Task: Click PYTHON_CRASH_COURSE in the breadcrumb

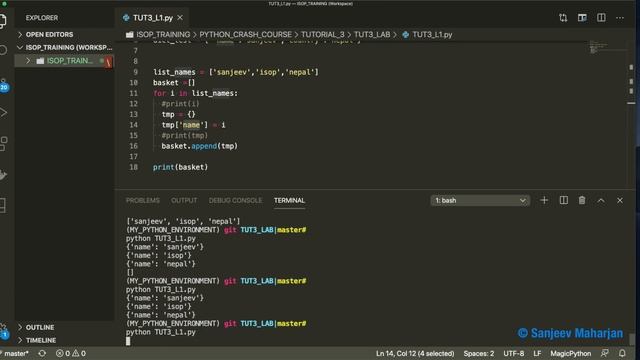Action: point(245,35)
